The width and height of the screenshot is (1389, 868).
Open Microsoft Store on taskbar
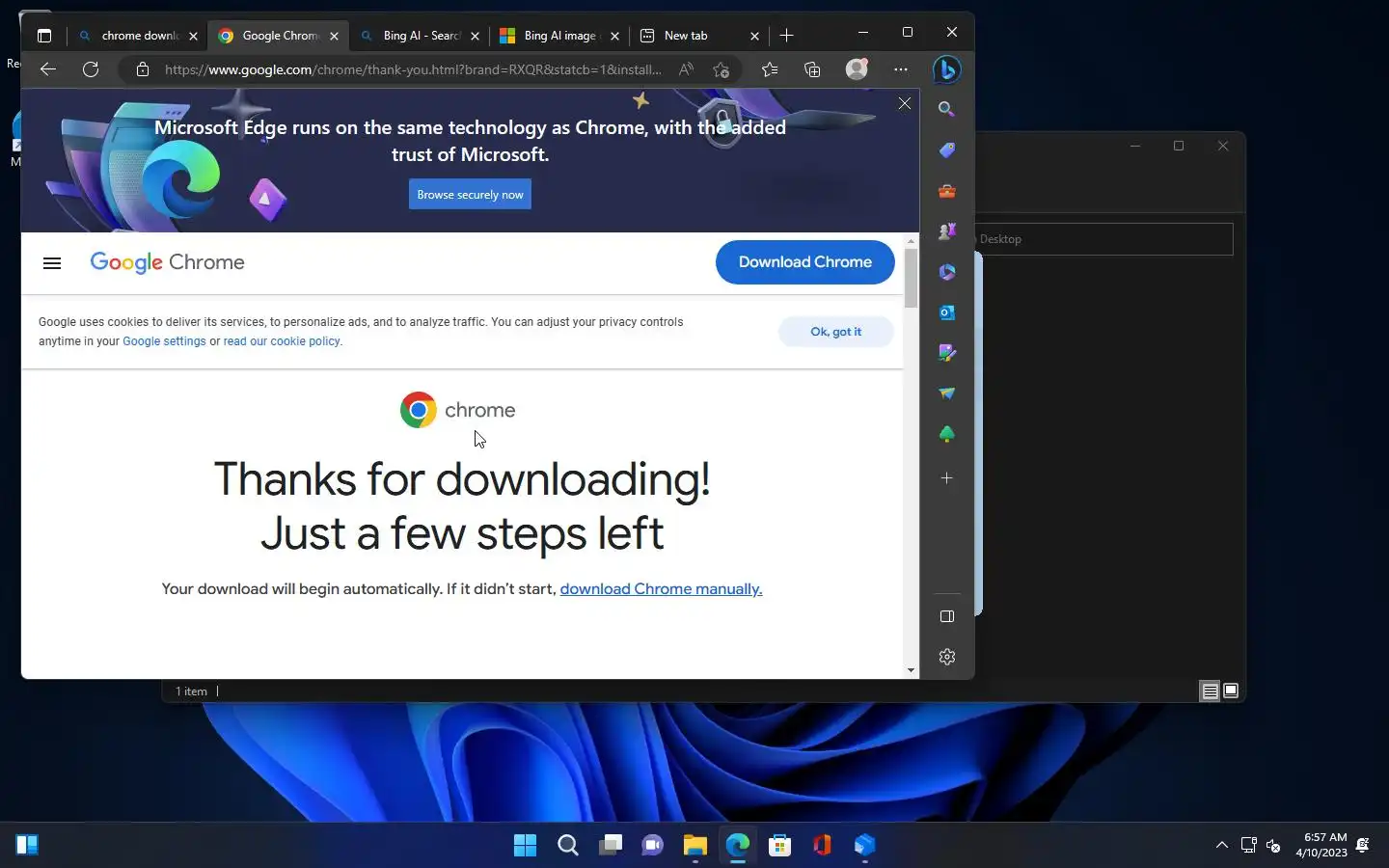click(779, 846)
